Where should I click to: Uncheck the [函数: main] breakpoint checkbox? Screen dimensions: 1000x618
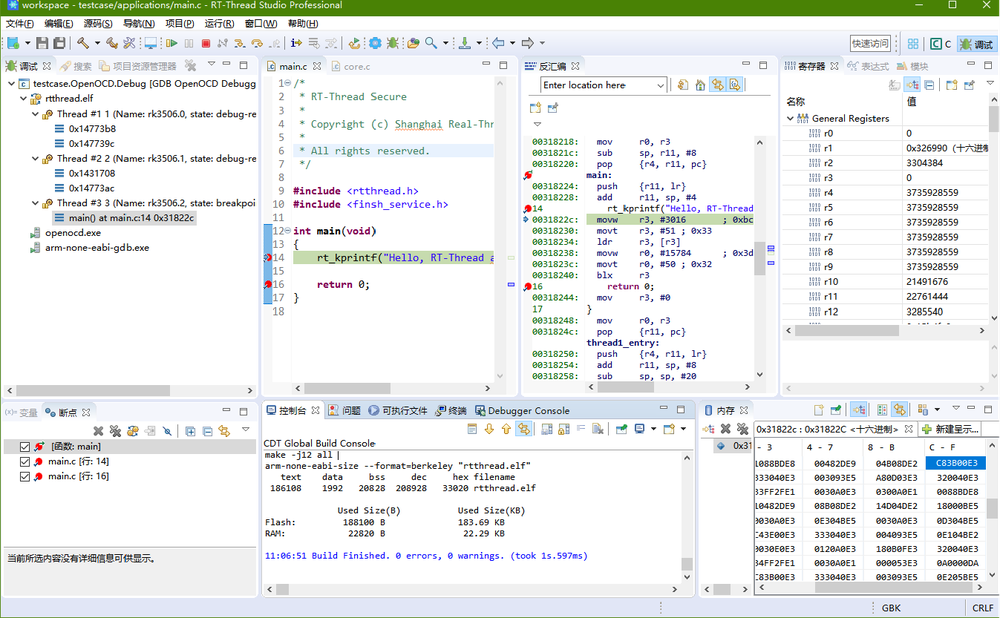[x=25, y=446]
